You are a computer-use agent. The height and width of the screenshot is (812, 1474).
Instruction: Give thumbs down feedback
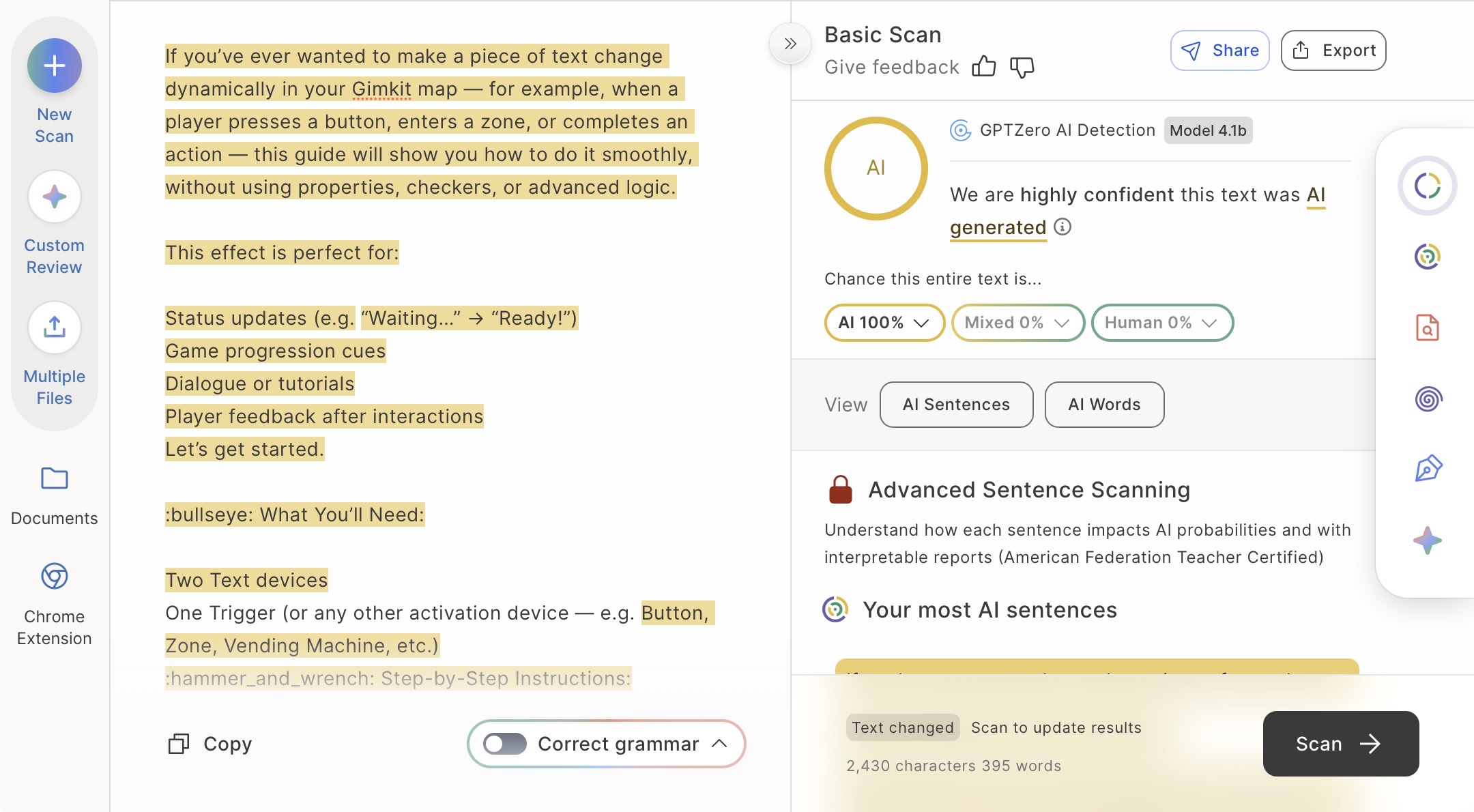1022,67
